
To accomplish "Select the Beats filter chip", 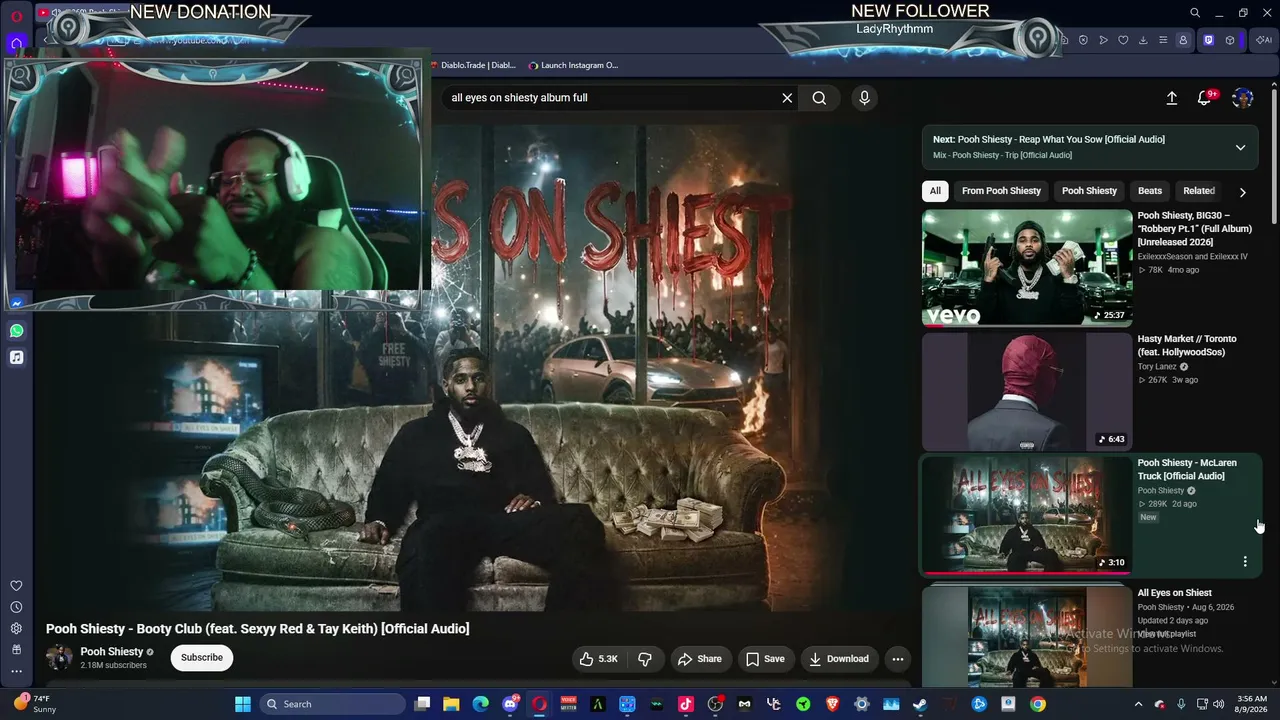I will click(1150, 191).
